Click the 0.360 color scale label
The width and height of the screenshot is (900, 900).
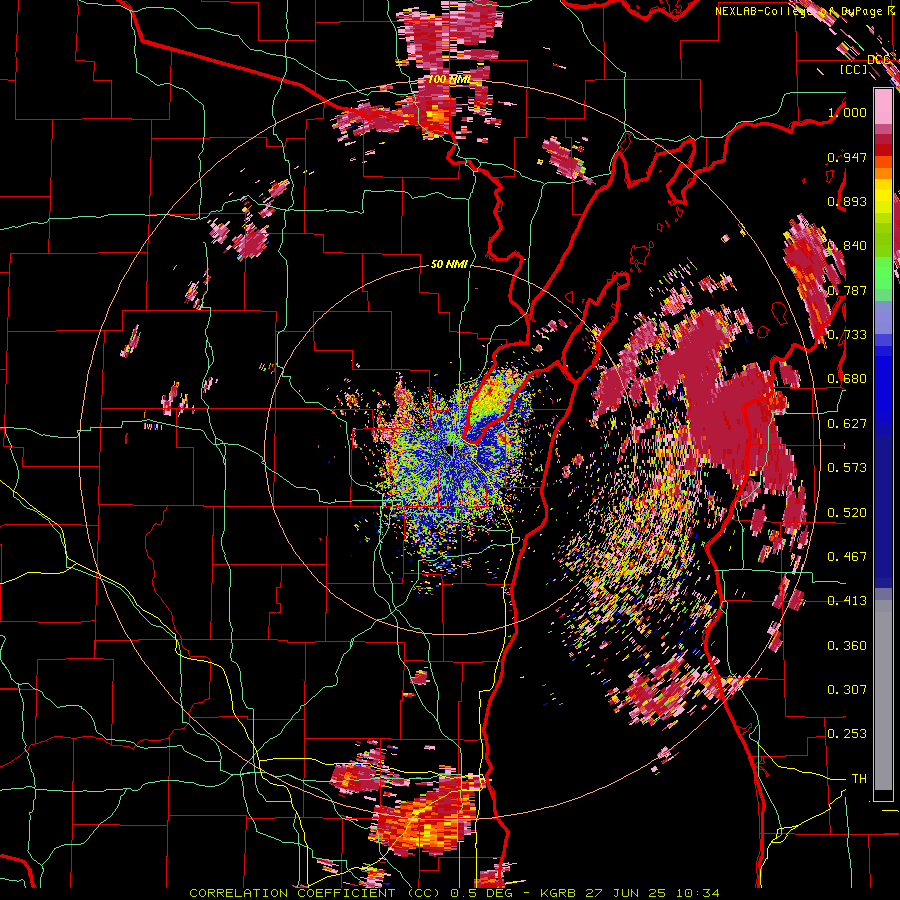pos(847,646)
